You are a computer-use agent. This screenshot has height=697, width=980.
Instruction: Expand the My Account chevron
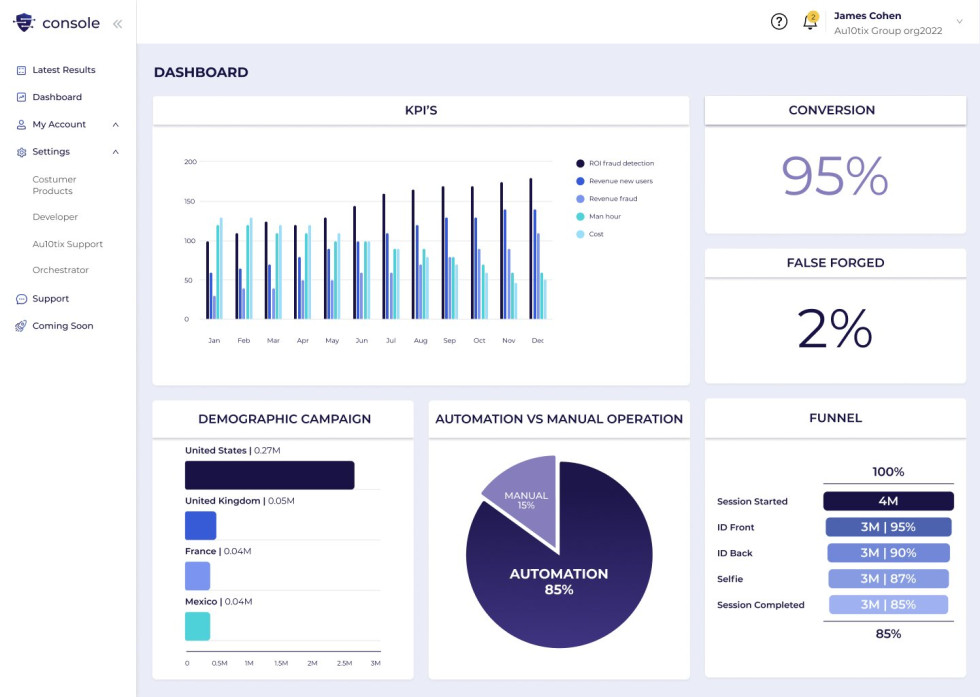[x=116, y=125]
